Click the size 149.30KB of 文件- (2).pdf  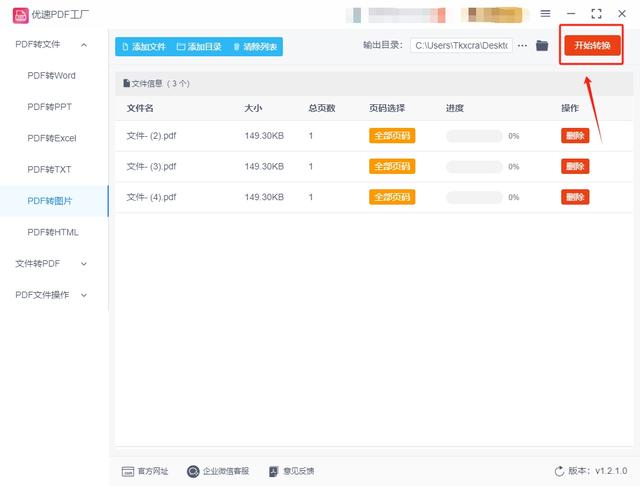click(264, 136)
